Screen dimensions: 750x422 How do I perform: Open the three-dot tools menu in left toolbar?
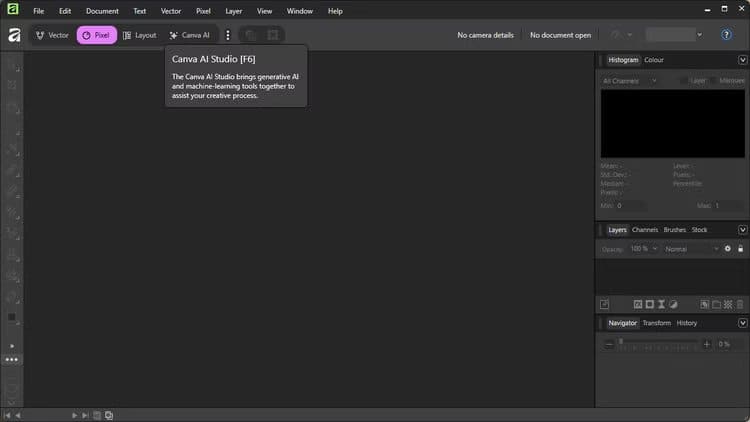[11, 359]
